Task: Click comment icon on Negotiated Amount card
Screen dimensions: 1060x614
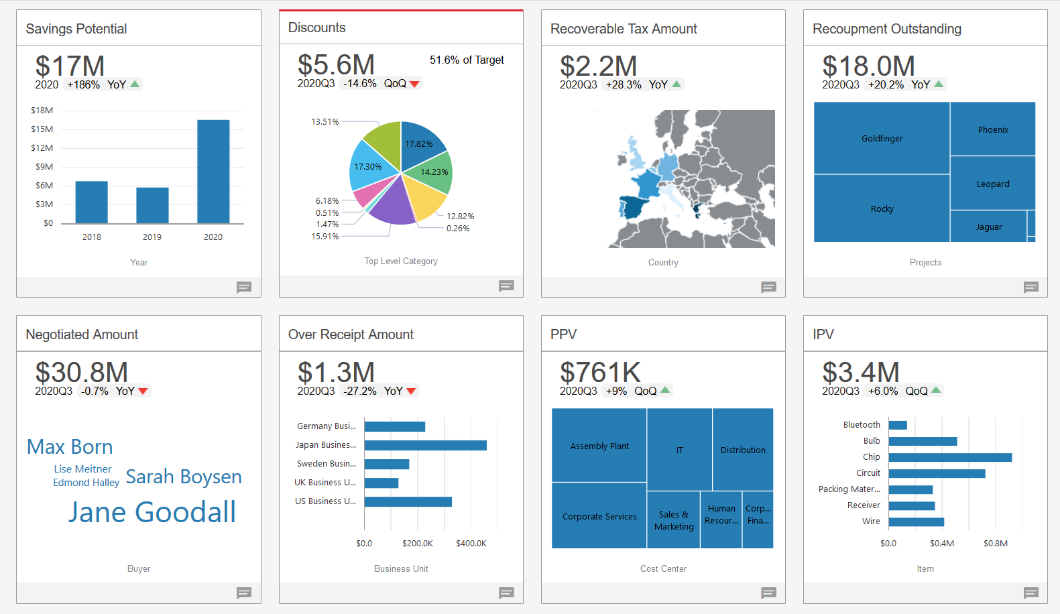Action: (x=244, y=593)
